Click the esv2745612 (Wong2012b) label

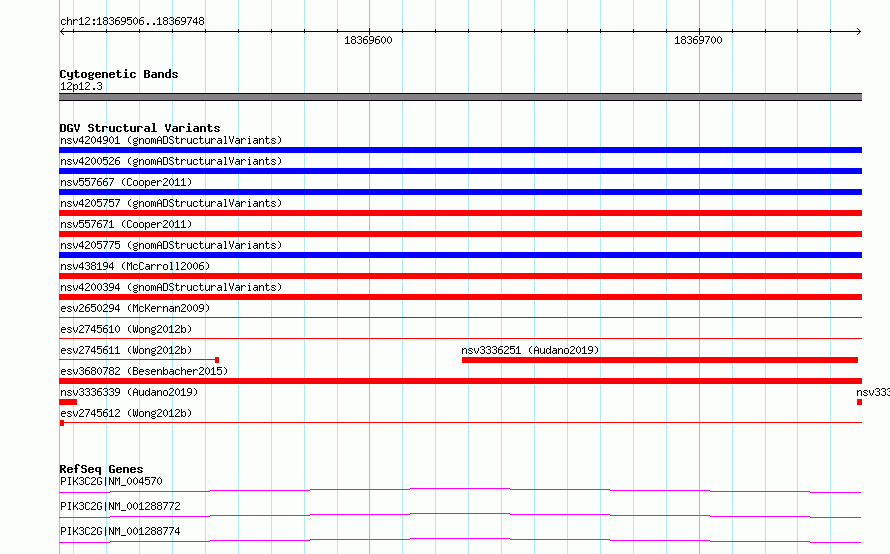(126, 413)
